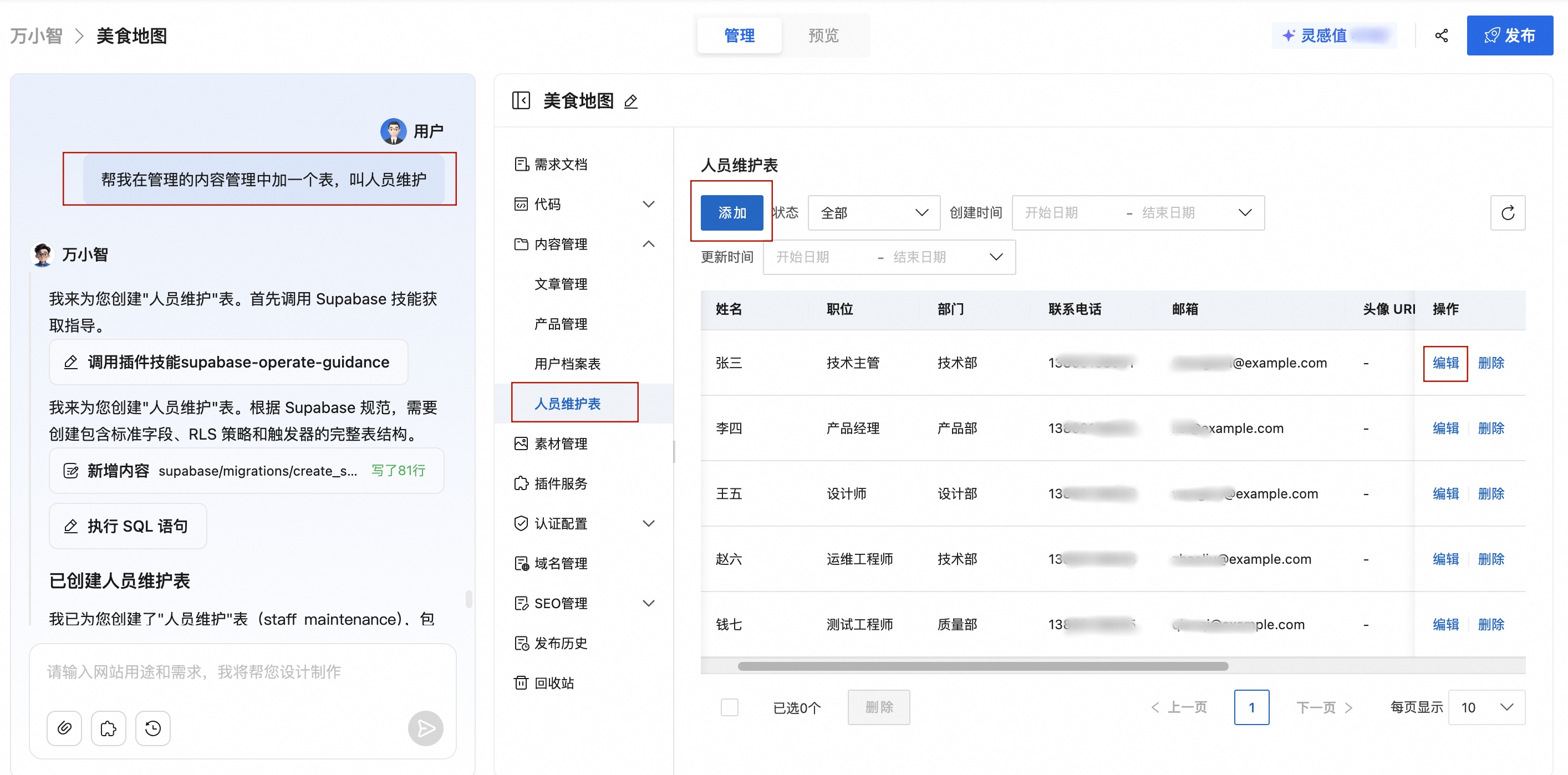Select the 管理 tab

click(x=739, y=35)
